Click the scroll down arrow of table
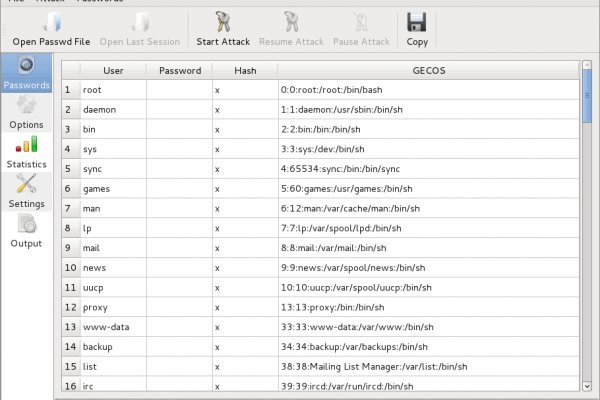Screen dimensions: 600x400 point(586,384)
